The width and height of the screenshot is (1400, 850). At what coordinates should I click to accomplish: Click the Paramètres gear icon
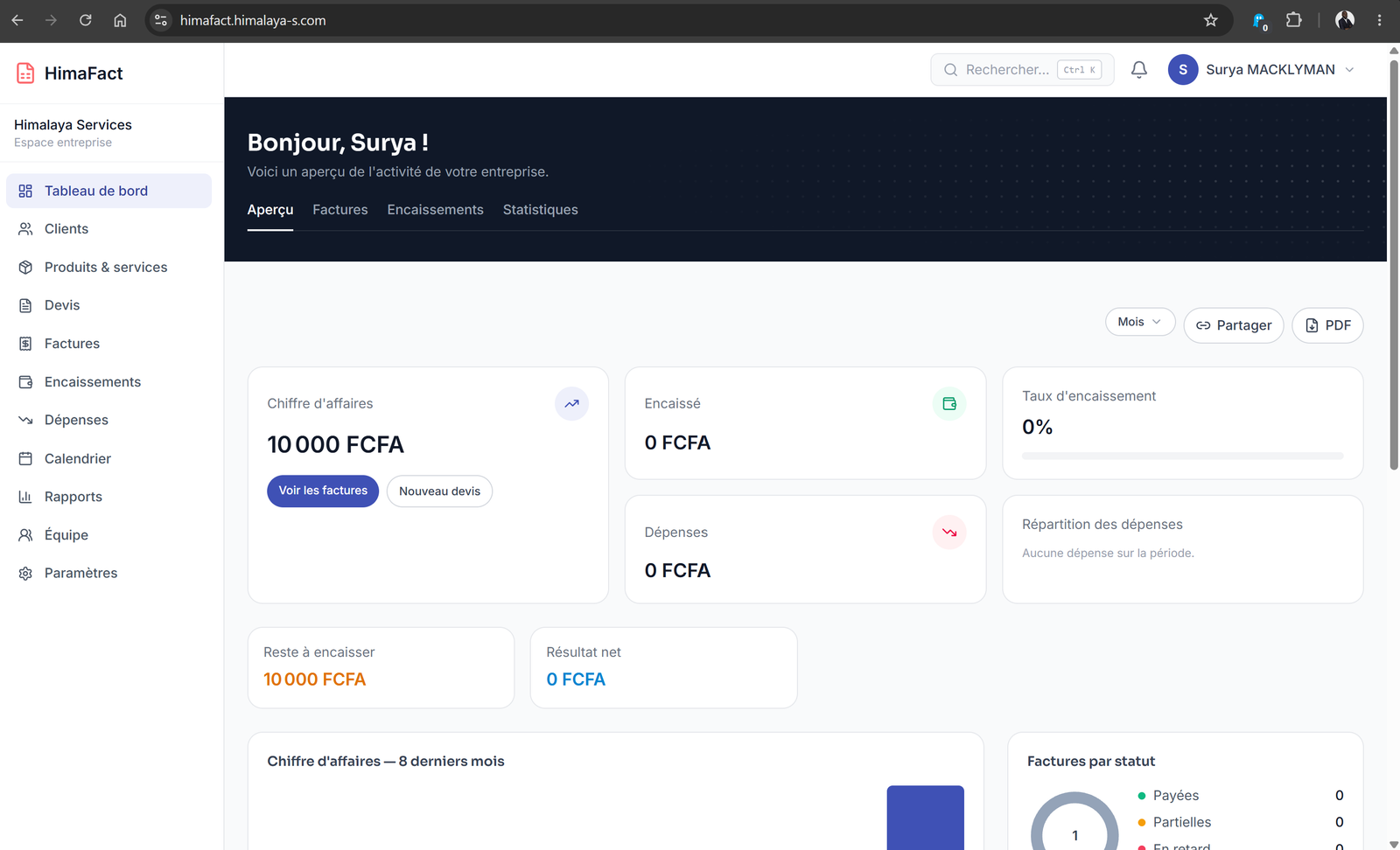click(x=25, y=574)
